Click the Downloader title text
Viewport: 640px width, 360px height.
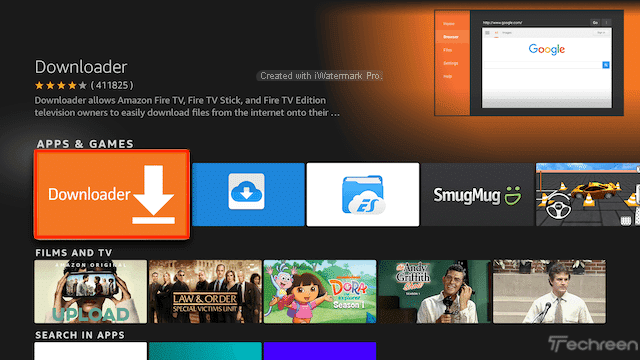tap(81, 67)
